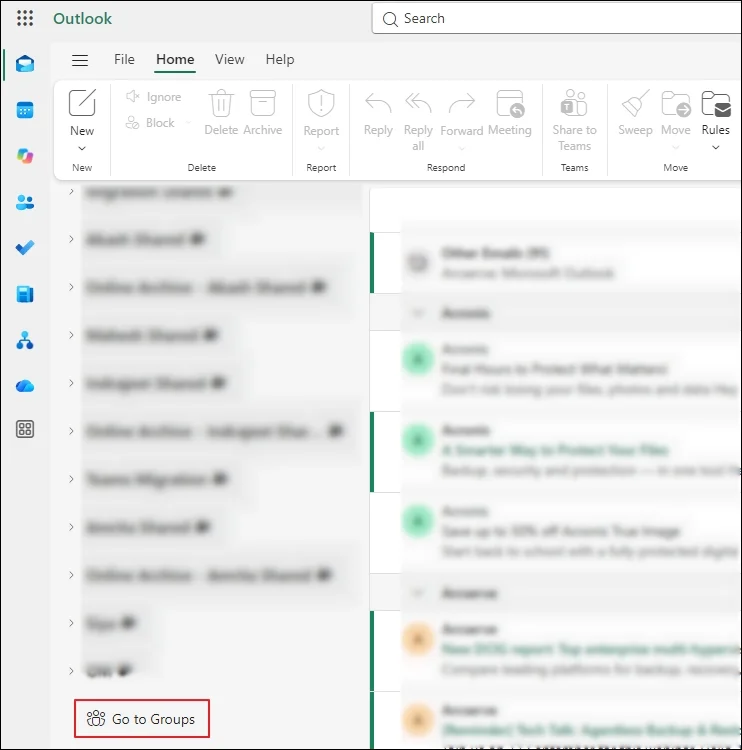
Task: Open the org chart app icon
Action: click(x=25, y=340)
